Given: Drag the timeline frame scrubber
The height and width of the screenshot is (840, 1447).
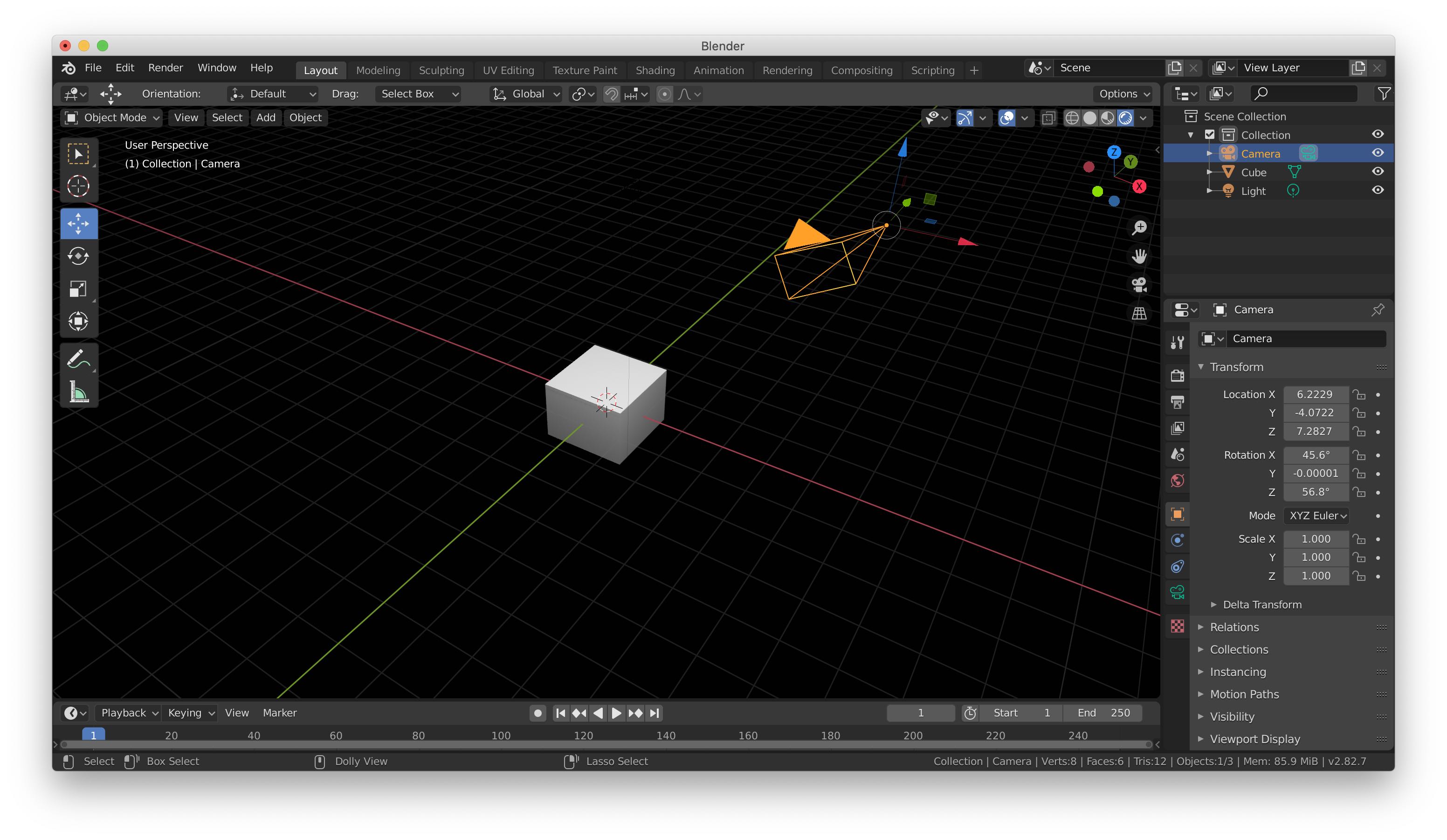Looking at the screenshot, I should tap(92, 734).
